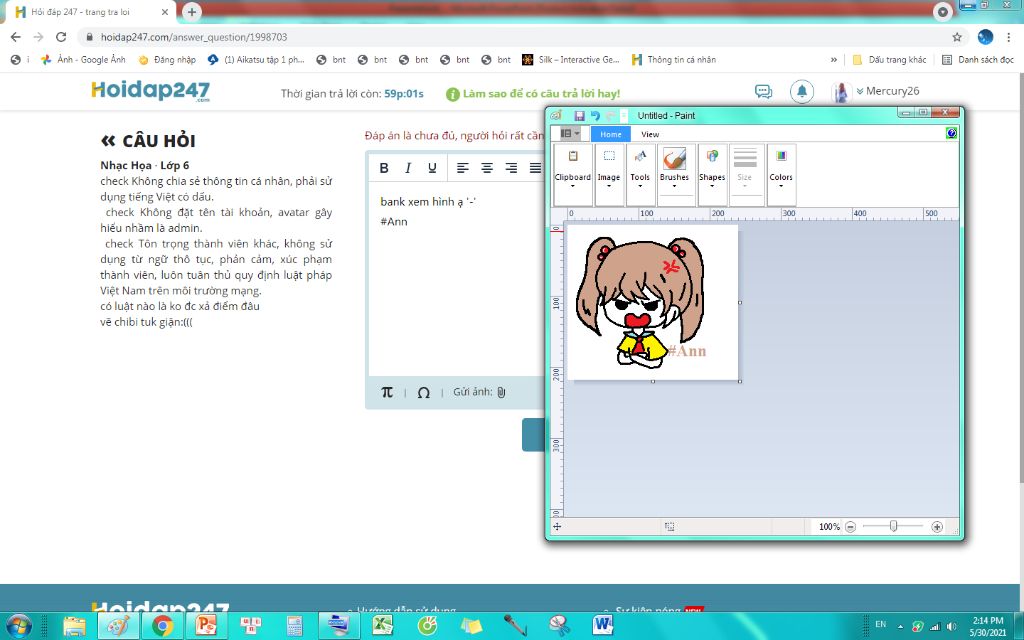This screenshot has height=640, width=1024.
Task: Expand Clipboard group in Paint
Action: tap(573, 175)
